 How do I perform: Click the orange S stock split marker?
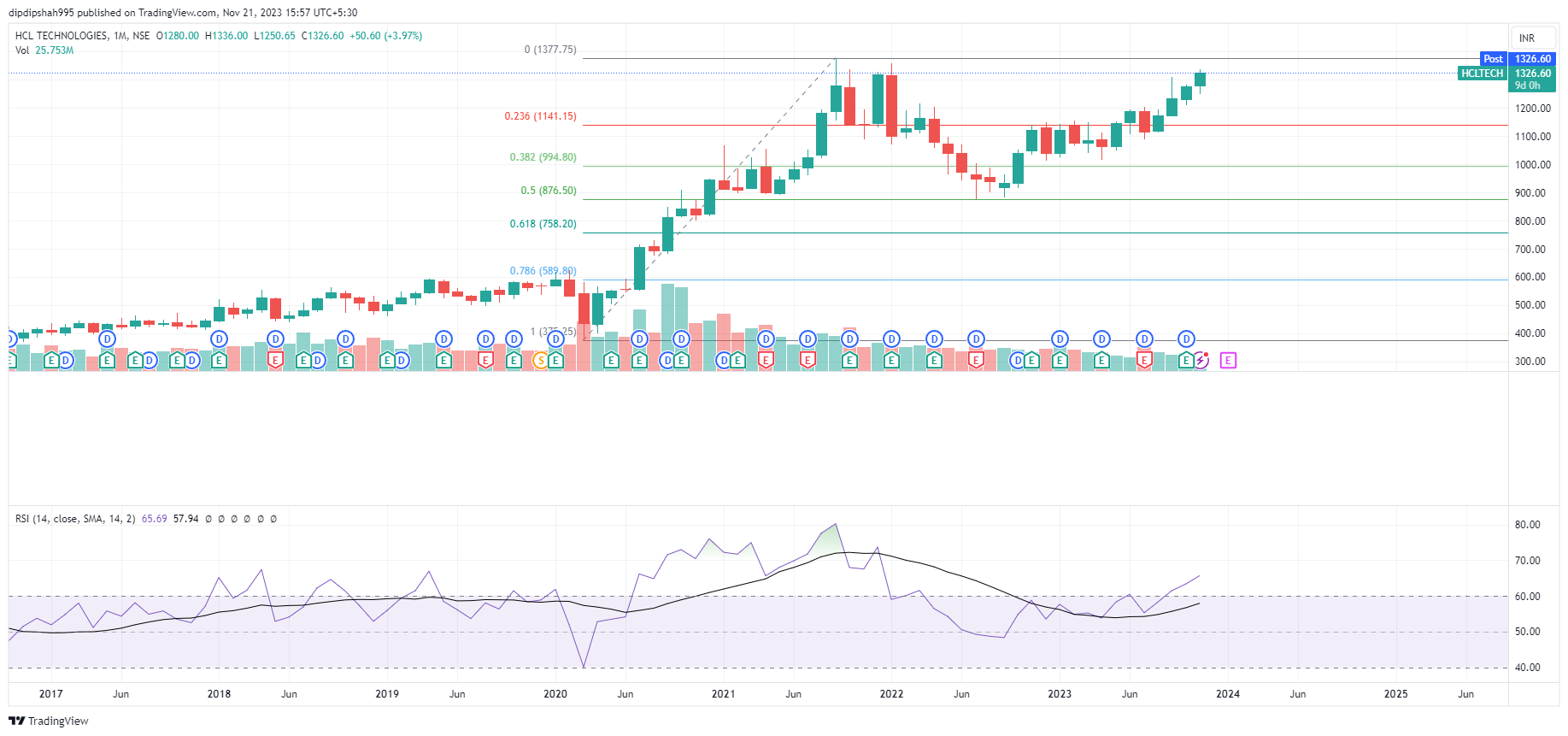541,361
